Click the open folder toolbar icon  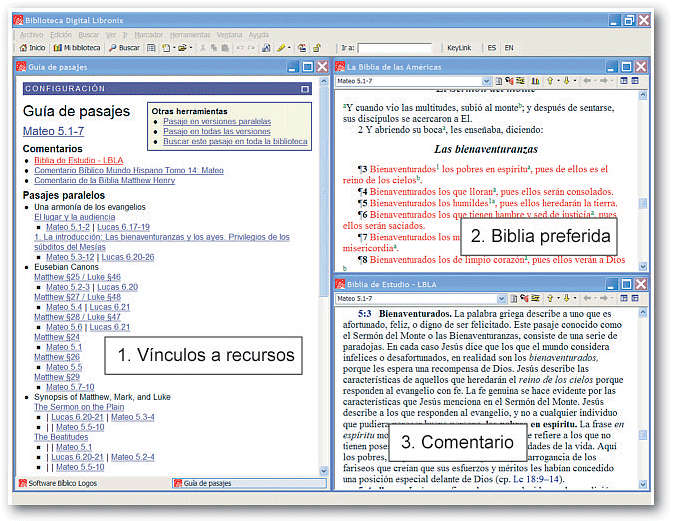click(x=182, y=48)
